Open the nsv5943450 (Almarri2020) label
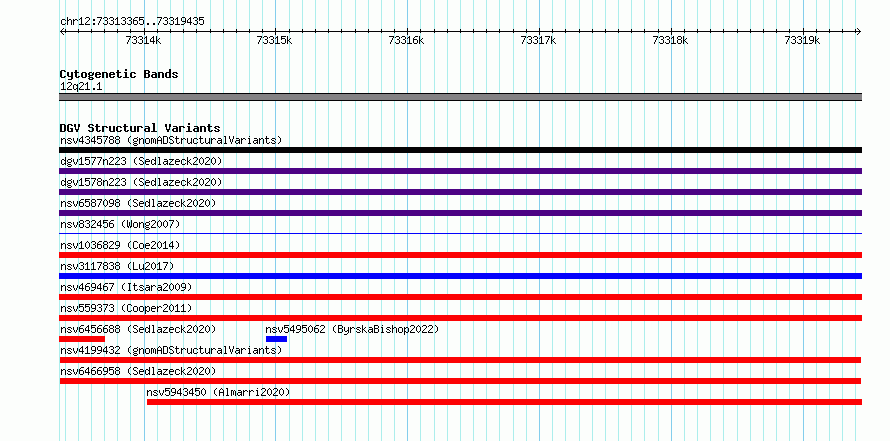Screen dimensions: 890x441 (218, 392)
